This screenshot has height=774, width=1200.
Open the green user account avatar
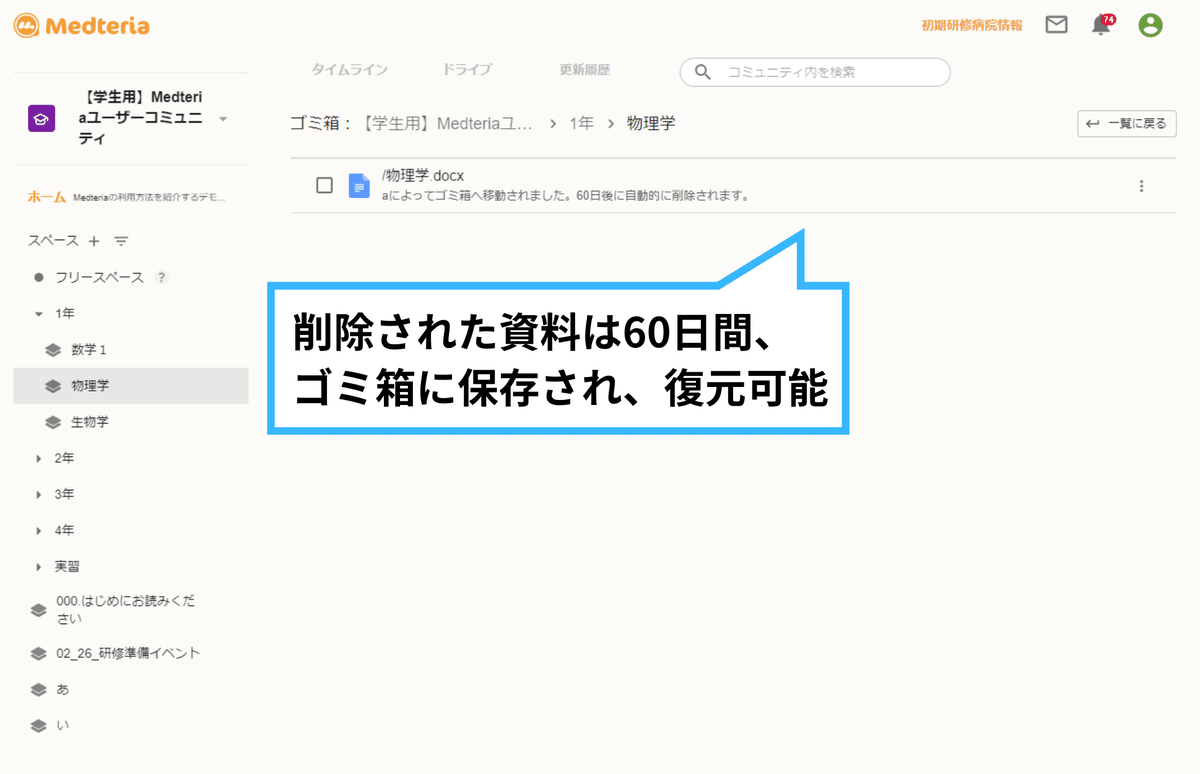(1151, 25)
